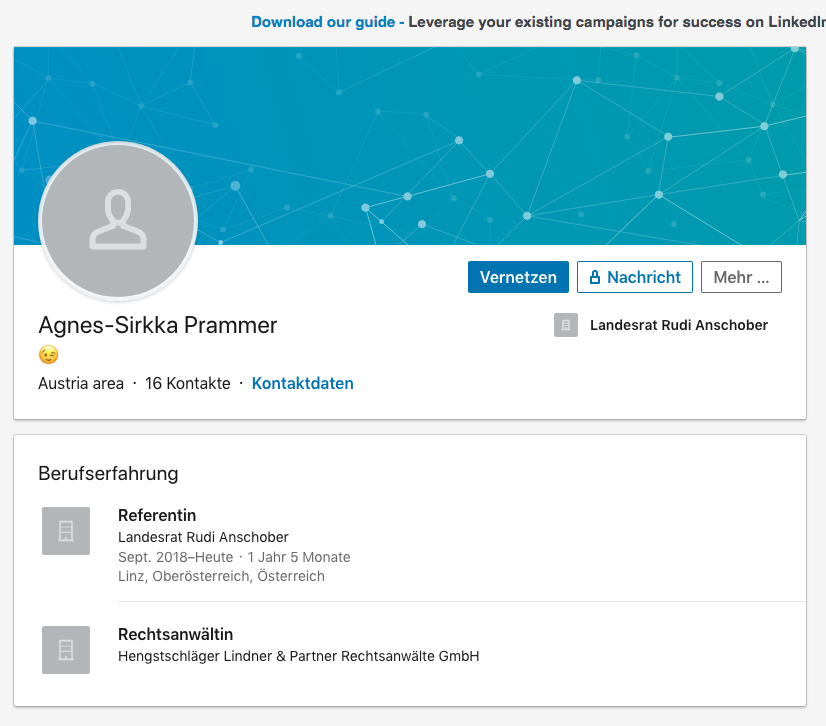This screenshot has width=826, height=726.
Task: Click the 16 Kontakte connections count
Action: 188,383
